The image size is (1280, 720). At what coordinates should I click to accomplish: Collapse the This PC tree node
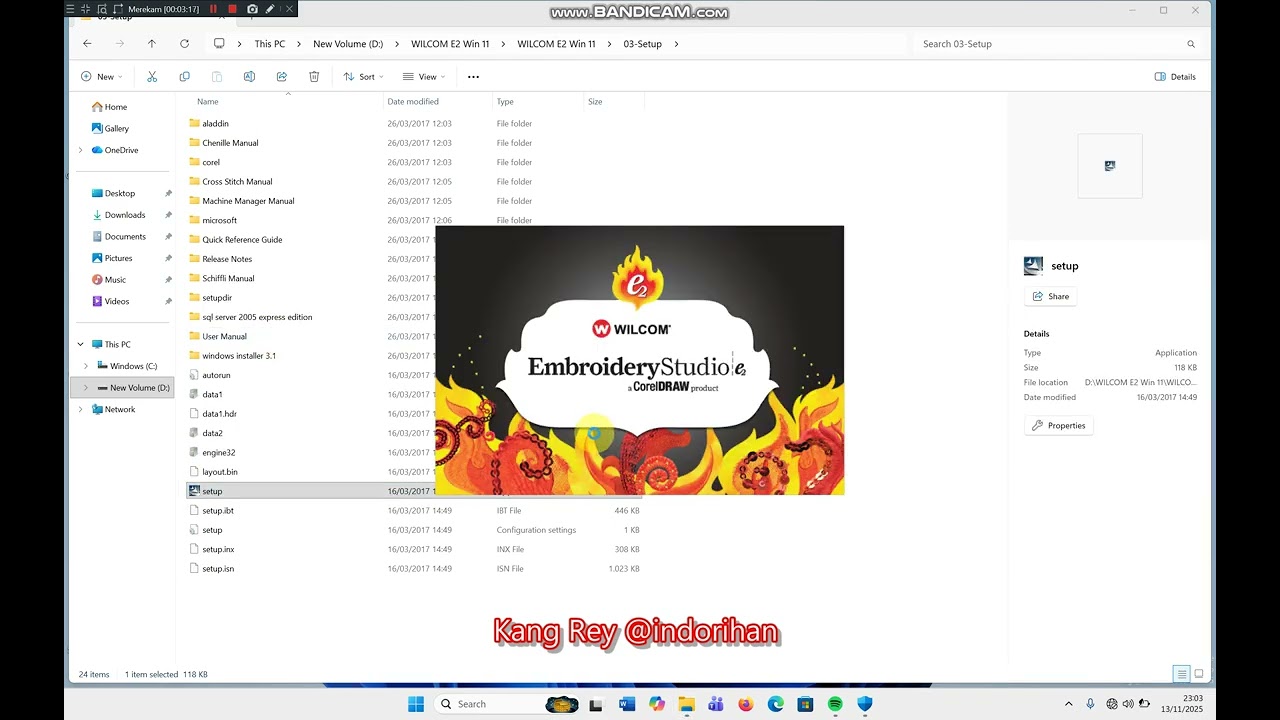click(x=80, y=344)
